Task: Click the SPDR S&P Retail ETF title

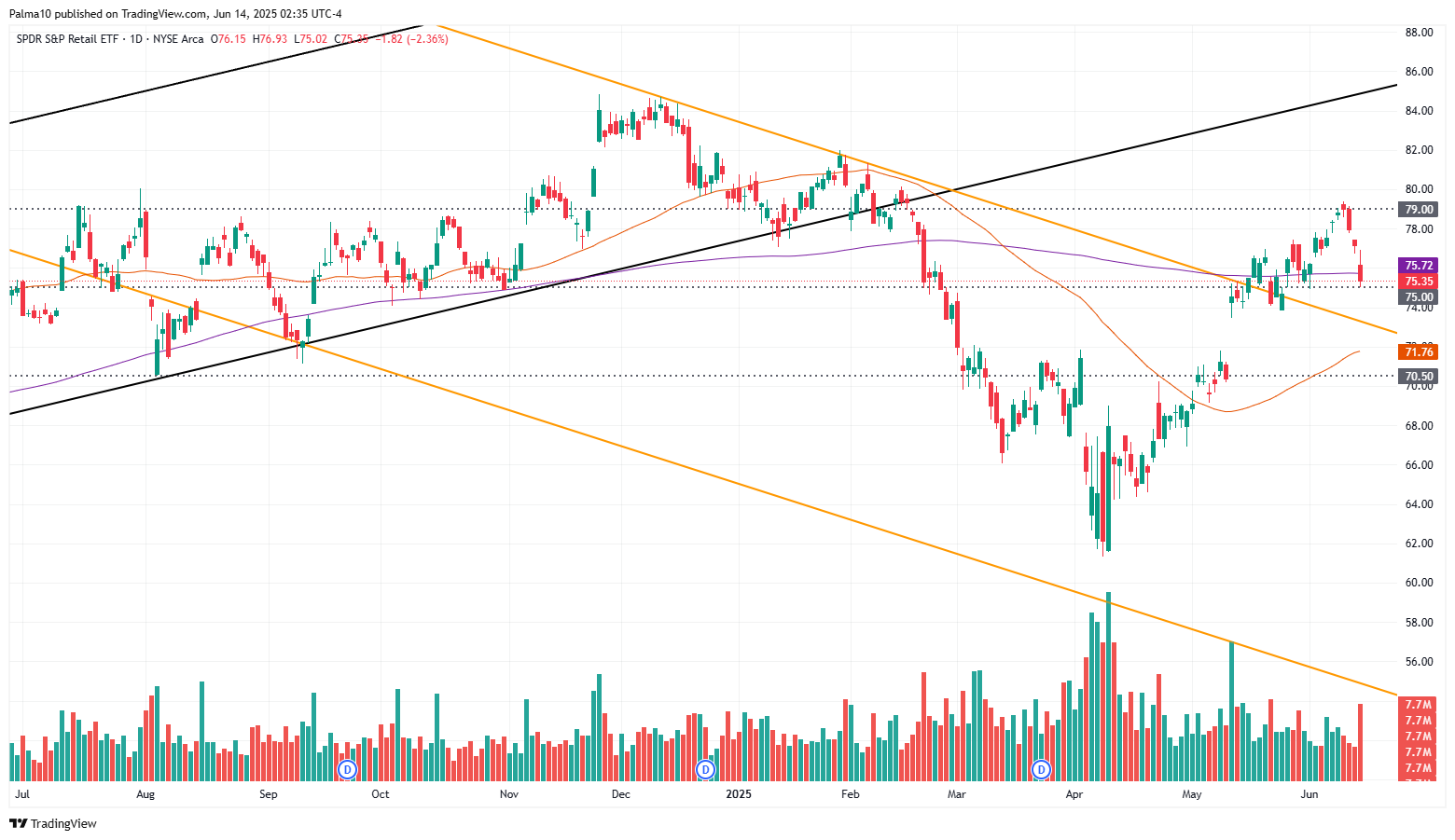Action: pyautogui.click(x=70, y=39)
